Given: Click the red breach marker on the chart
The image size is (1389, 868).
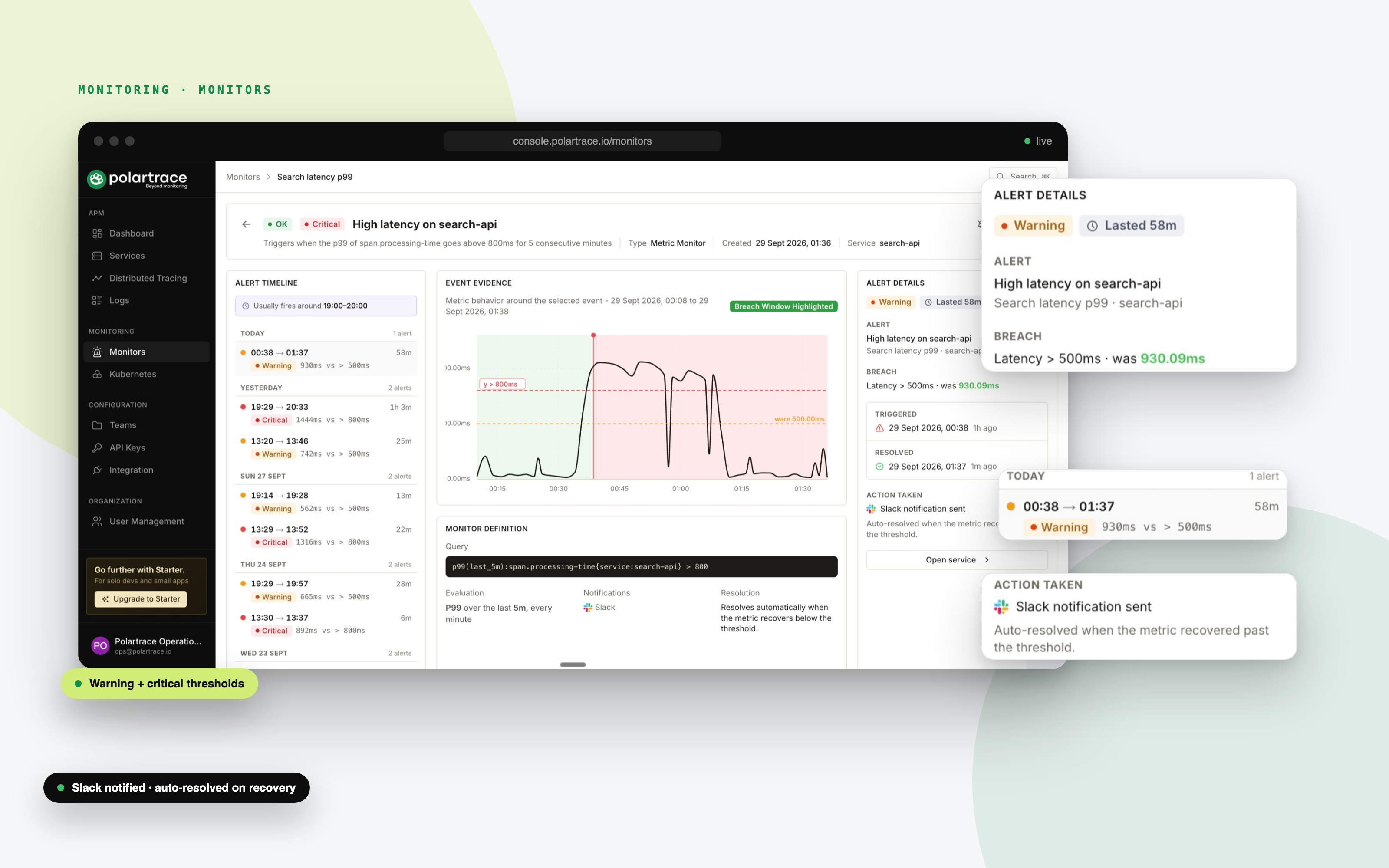Looking at the screenshot, I should coord(593,335).
